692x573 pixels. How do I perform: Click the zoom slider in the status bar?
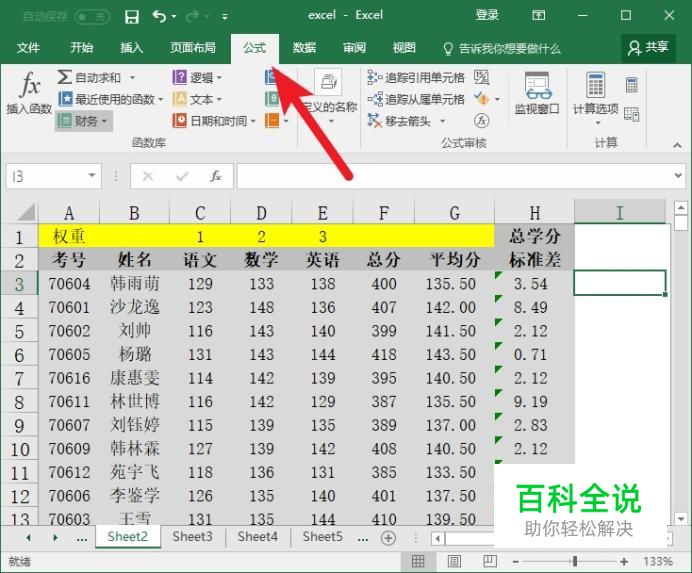click(574, 562)
